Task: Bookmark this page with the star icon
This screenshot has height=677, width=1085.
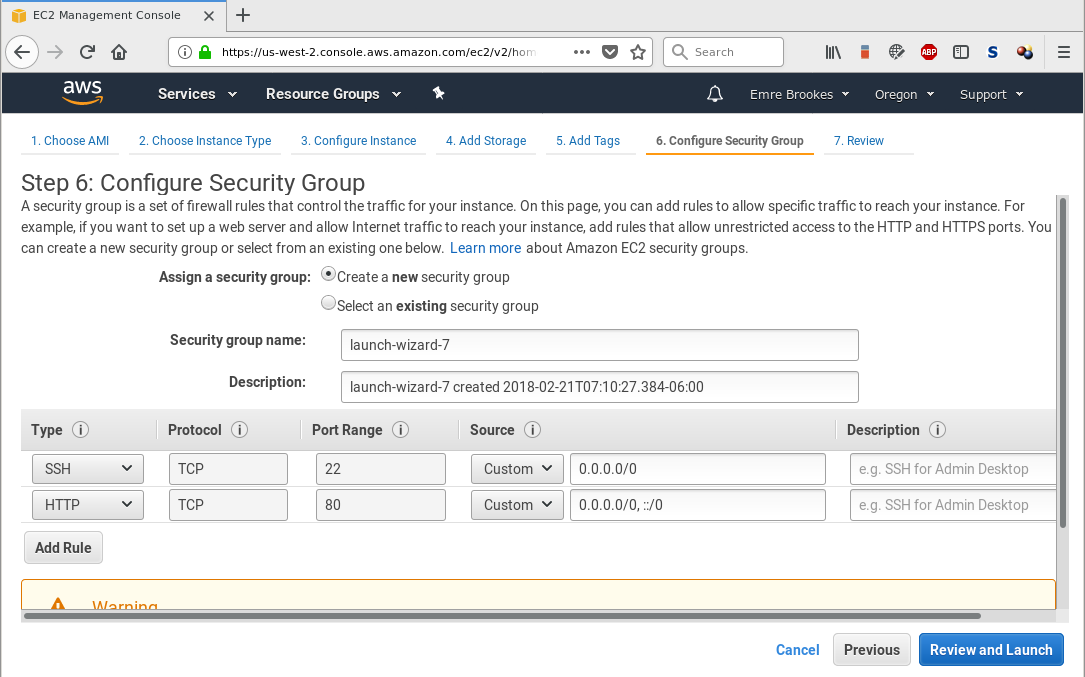Action: (638, 52)
